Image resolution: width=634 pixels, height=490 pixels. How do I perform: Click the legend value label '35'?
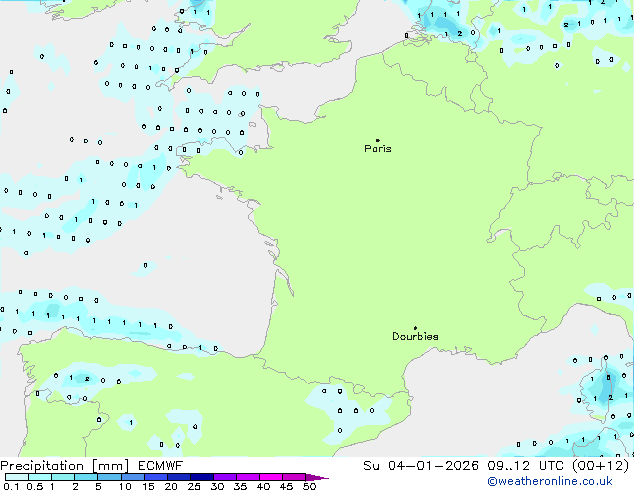coord(240,486)
